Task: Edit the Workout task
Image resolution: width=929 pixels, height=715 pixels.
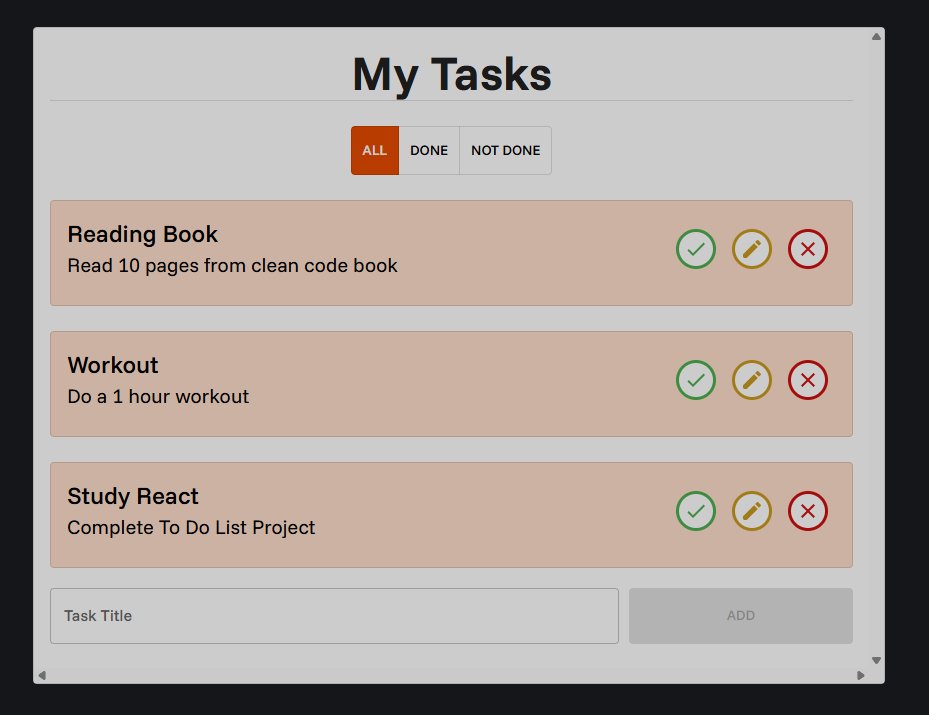Action: click(x=751, y=380)
